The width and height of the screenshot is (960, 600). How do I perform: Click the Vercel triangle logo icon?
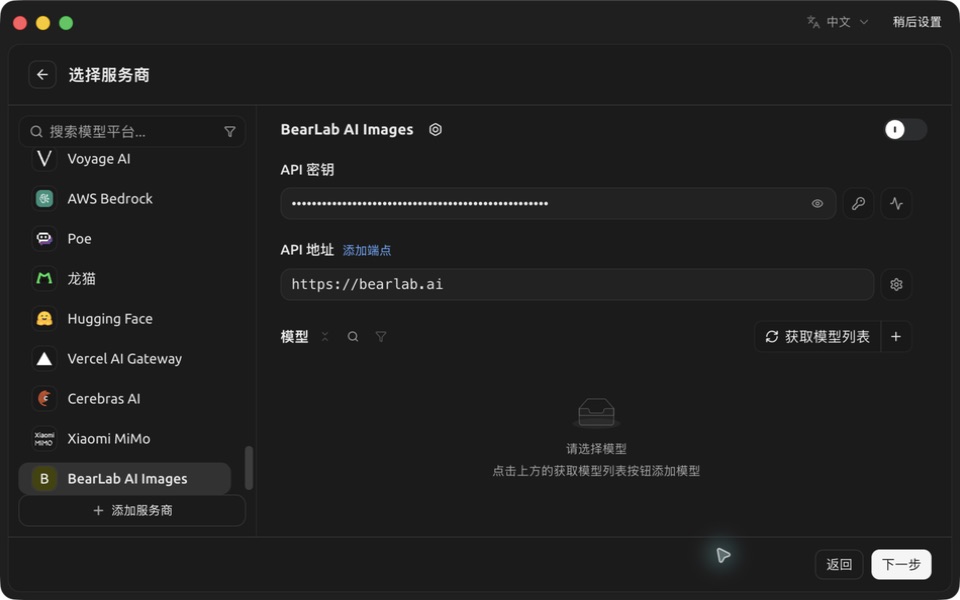click(44, 359)
